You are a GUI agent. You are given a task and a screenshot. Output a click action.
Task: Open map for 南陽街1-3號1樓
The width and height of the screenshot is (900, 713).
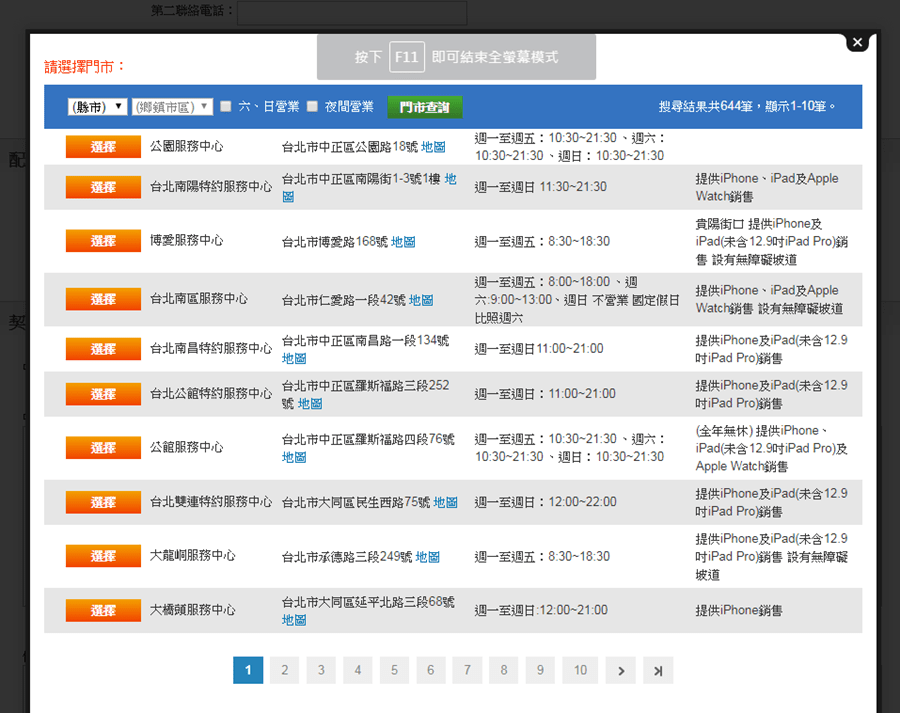click(x=451, y=179)
